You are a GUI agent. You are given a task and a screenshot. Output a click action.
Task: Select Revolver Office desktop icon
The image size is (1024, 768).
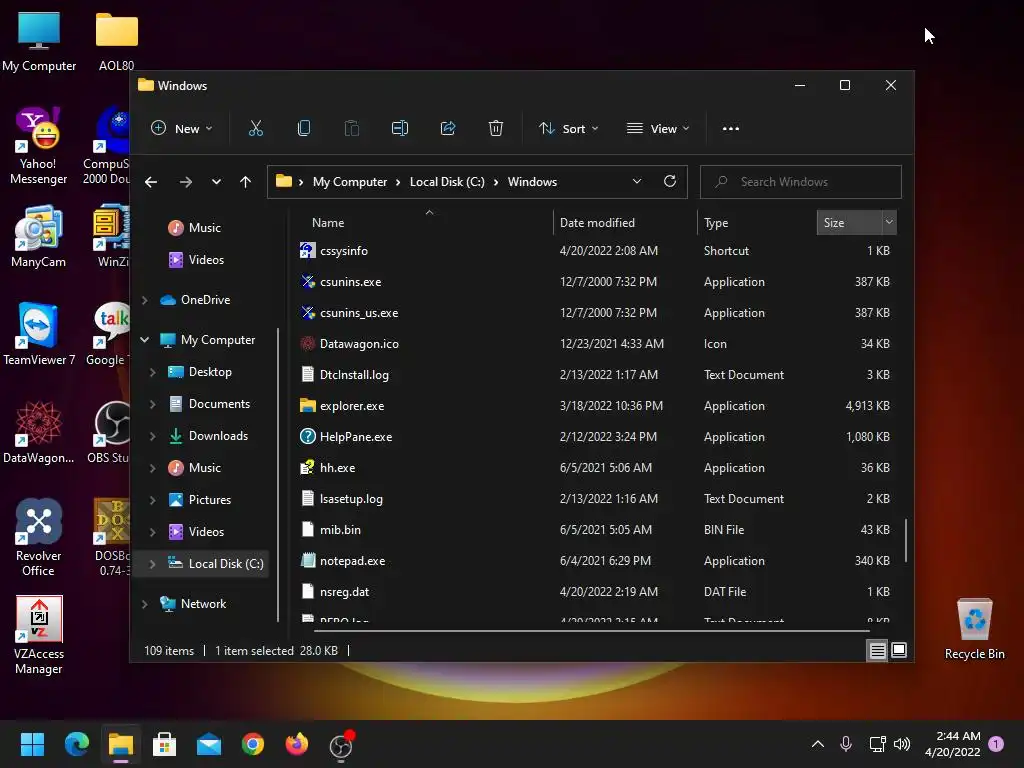39,537
